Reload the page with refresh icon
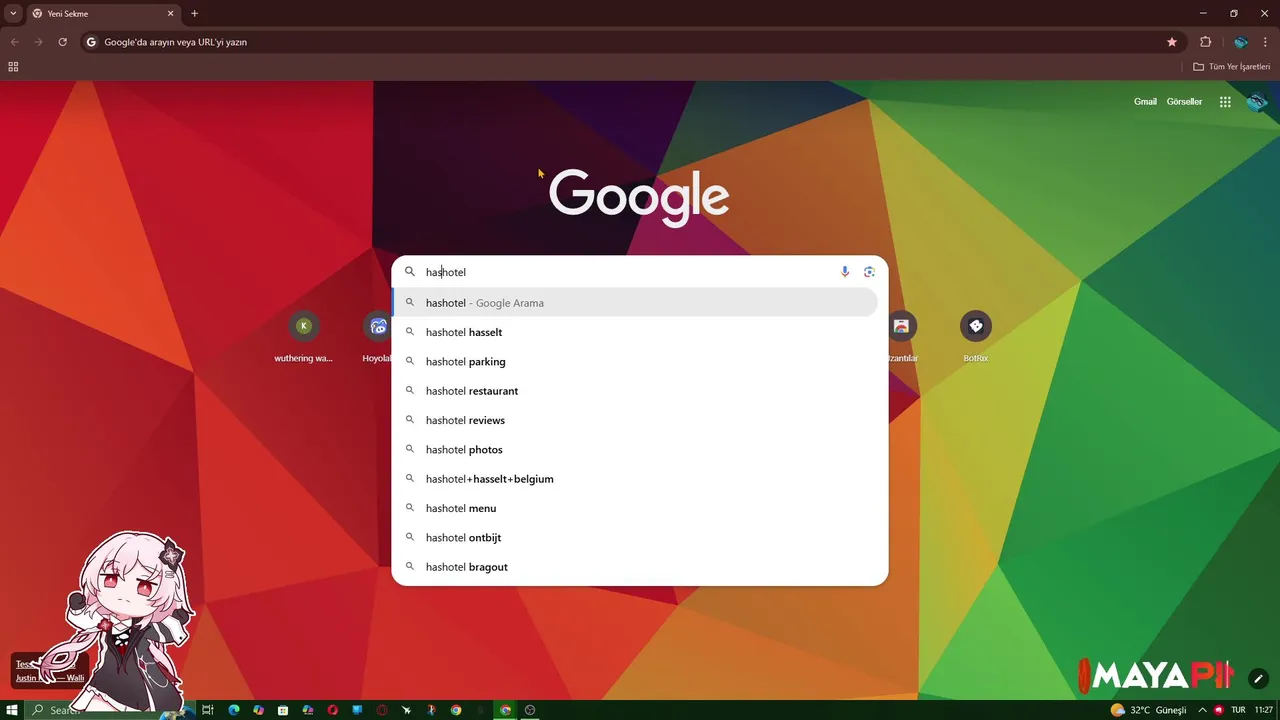The image size is (1280, 720). [x=62, y=42]
